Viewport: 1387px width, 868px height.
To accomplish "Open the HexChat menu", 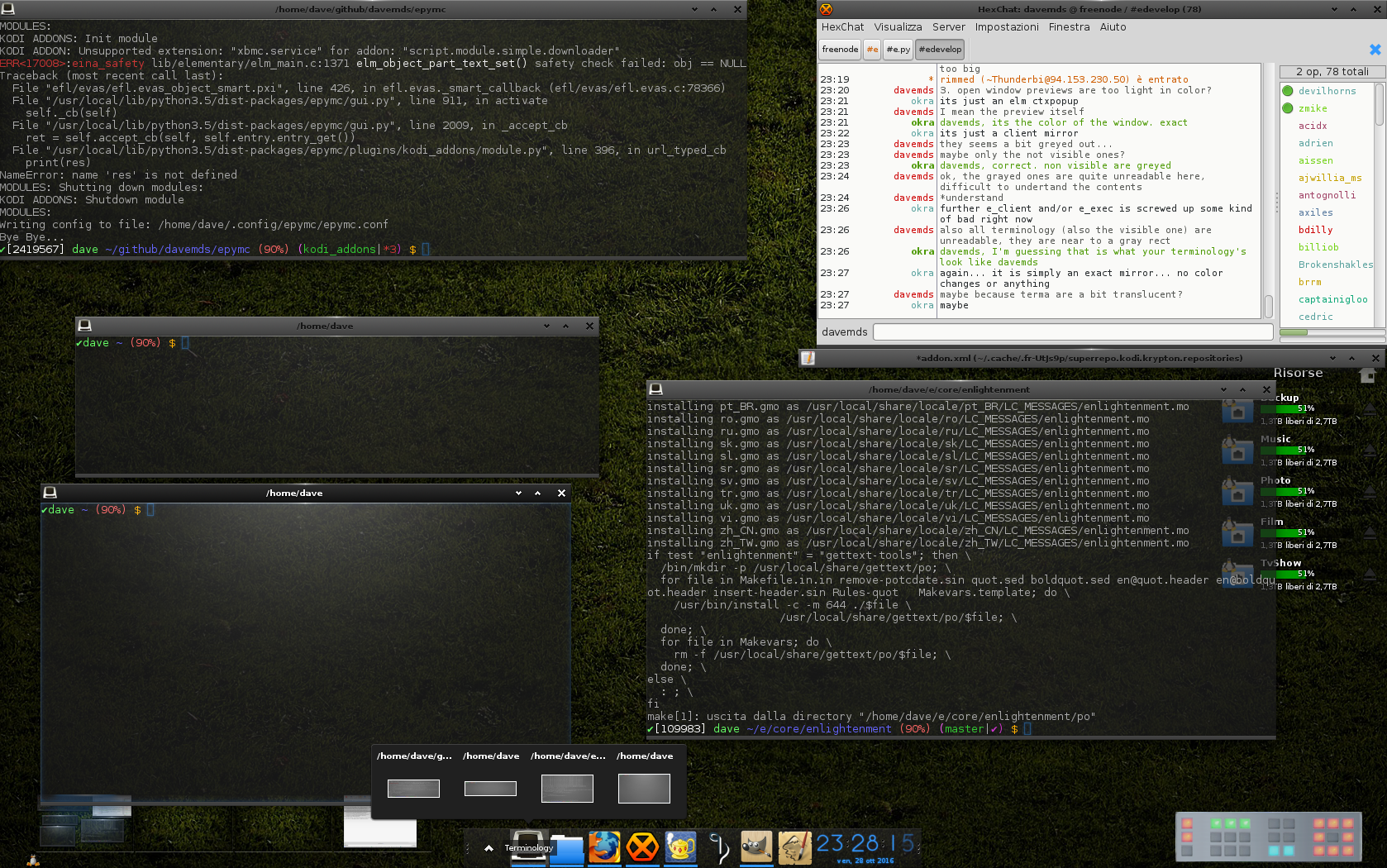I will click(842, 27).
